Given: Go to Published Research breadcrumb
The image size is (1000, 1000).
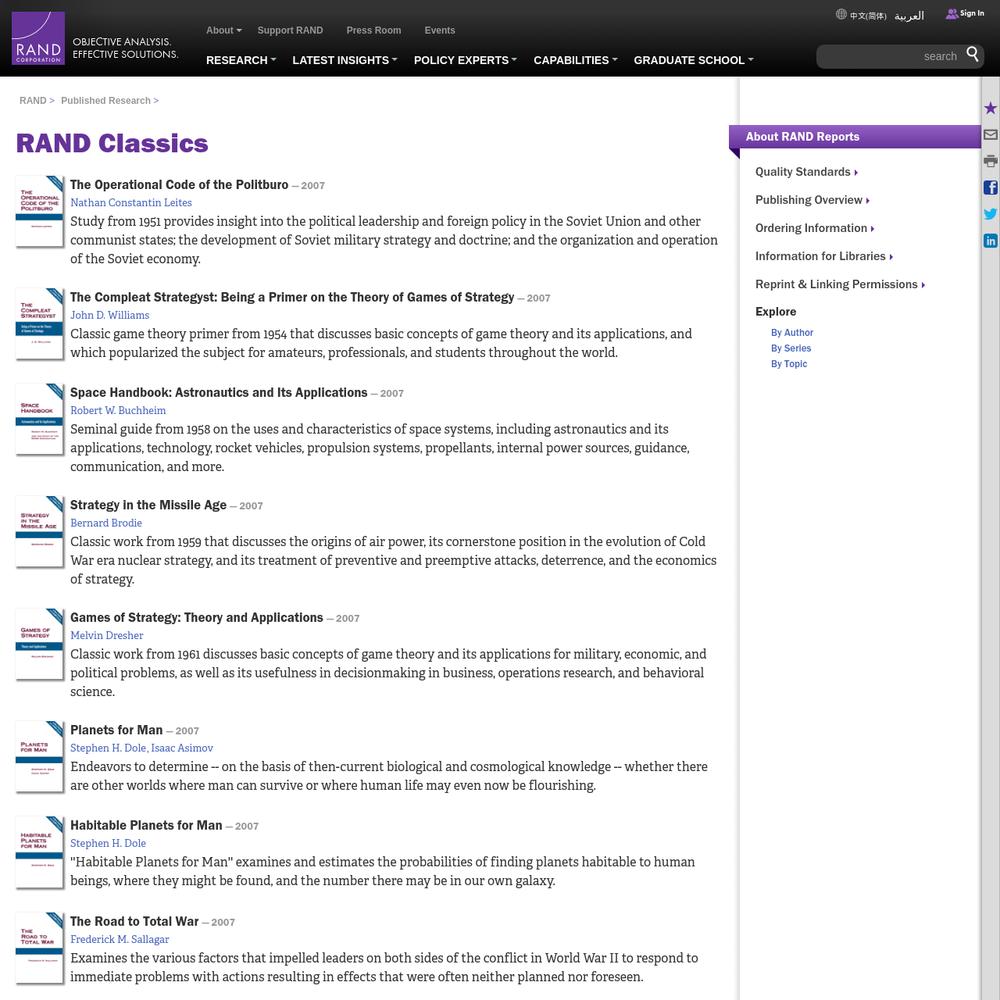Looking at the screenshot, I should pyautogui.click(x=106, y=101).
